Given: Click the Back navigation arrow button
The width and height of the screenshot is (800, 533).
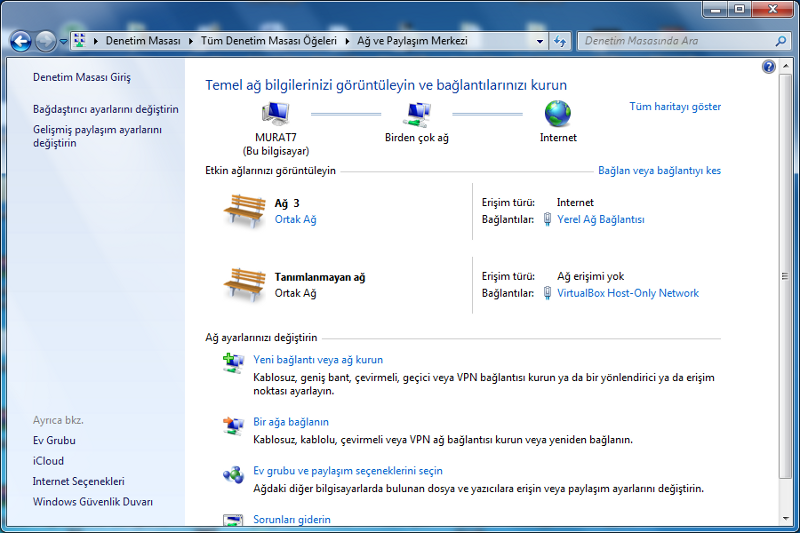Looking at the screenshot, I should tap(21, 41).
